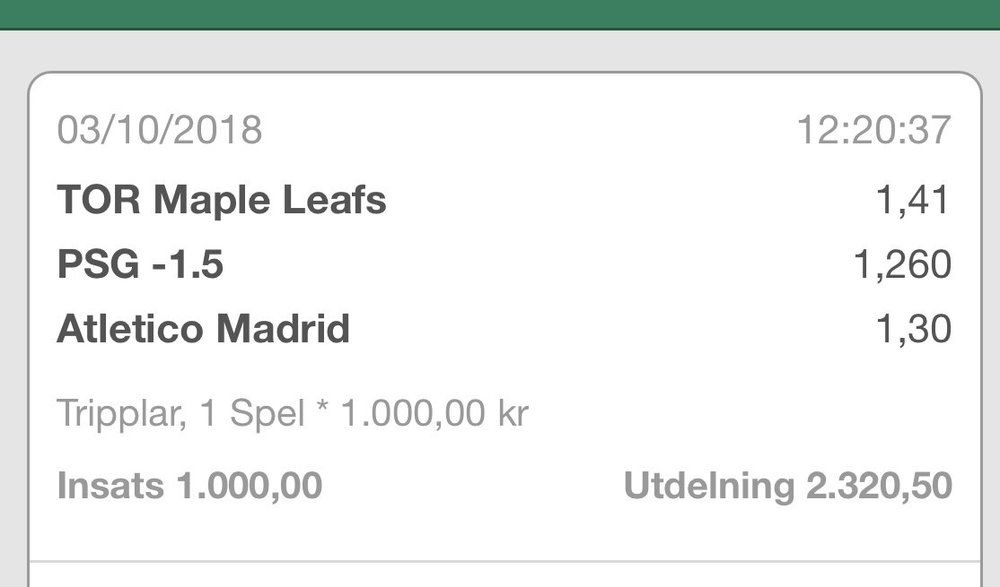Tap empty space between PSG -1.5 and 1,260
1000x587 pixels.
(530, 265)
